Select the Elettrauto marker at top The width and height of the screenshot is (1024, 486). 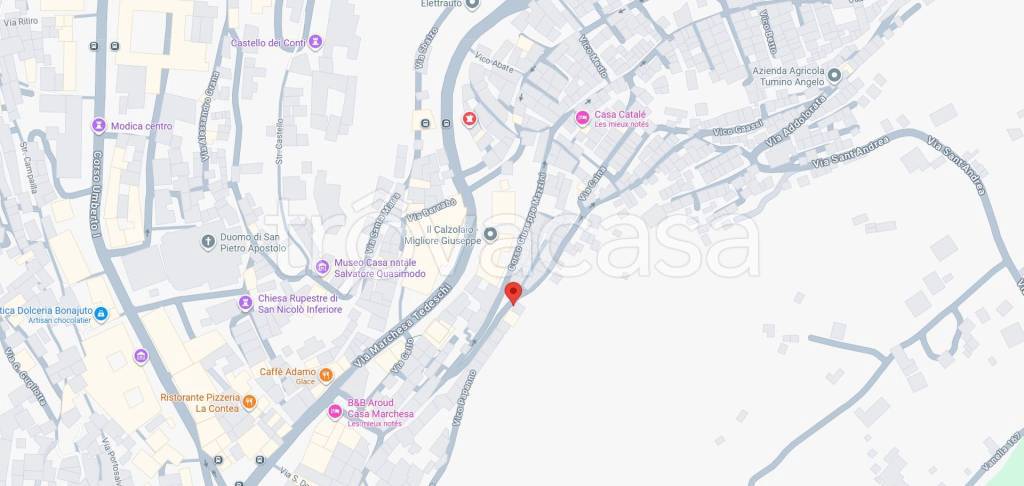pyautogui.click(x=472, y=5)
